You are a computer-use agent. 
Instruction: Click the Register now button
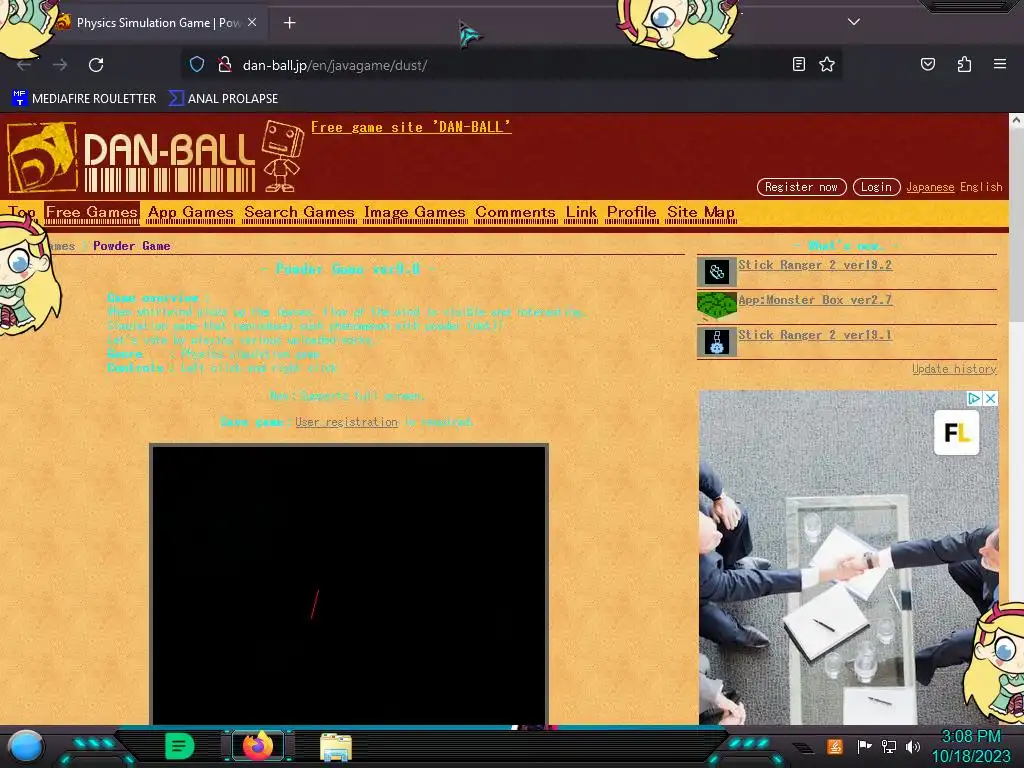coord(801,187)
